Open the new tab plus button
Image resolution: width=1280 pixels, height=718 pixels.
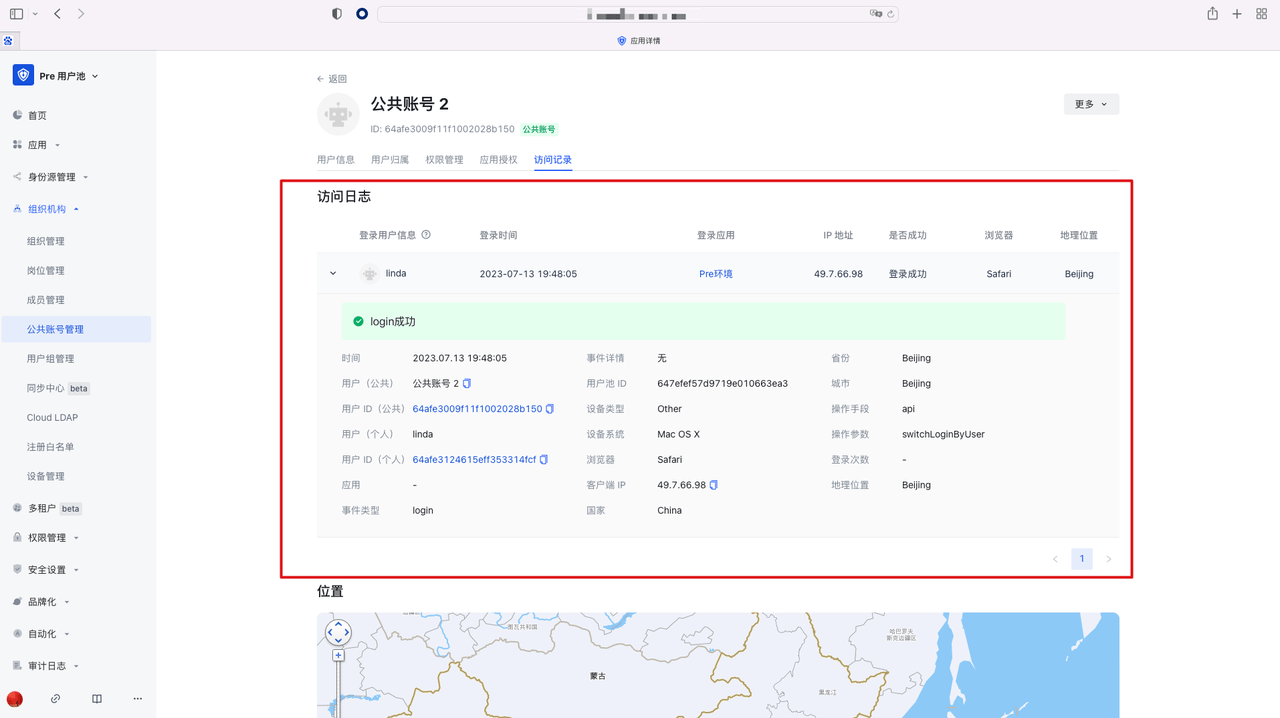1237,14
